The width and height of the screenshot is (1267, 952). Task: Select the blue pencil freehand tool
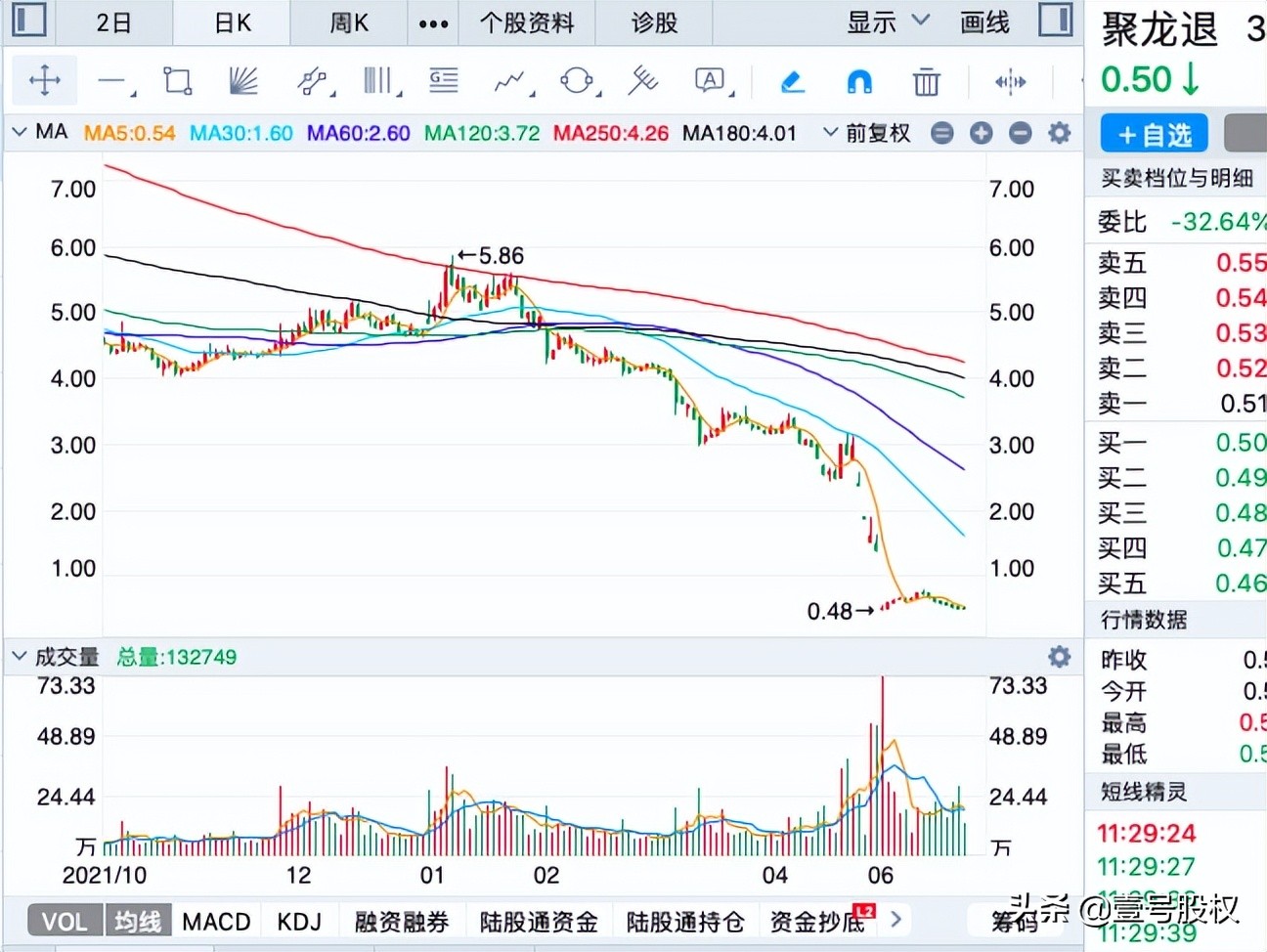pos(792,82)
